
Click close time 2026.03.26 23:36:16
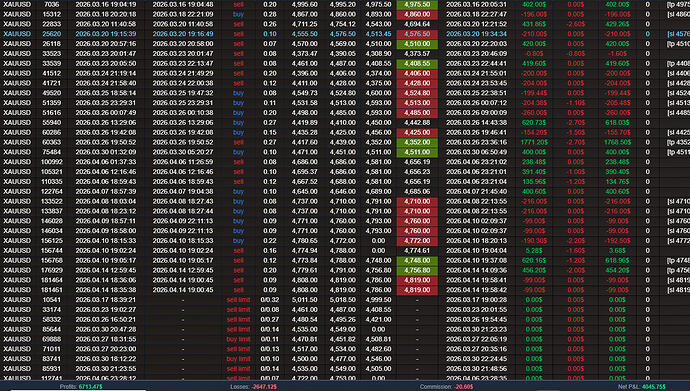tap(476, 142)
